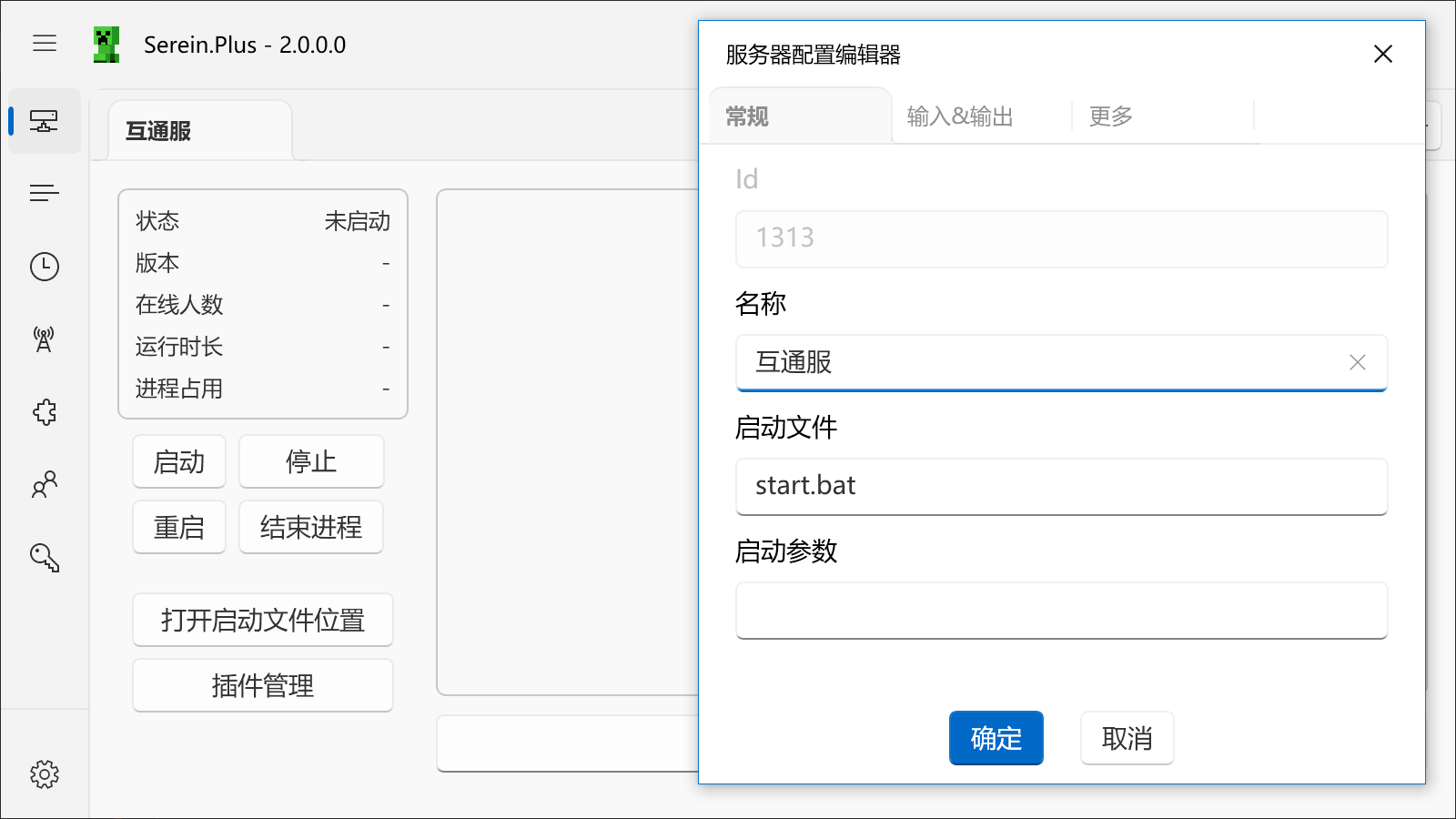Switch to the 输入&输出 tab
The height and width of the screenshot is (819, 1456).
(x=982, y=116)
